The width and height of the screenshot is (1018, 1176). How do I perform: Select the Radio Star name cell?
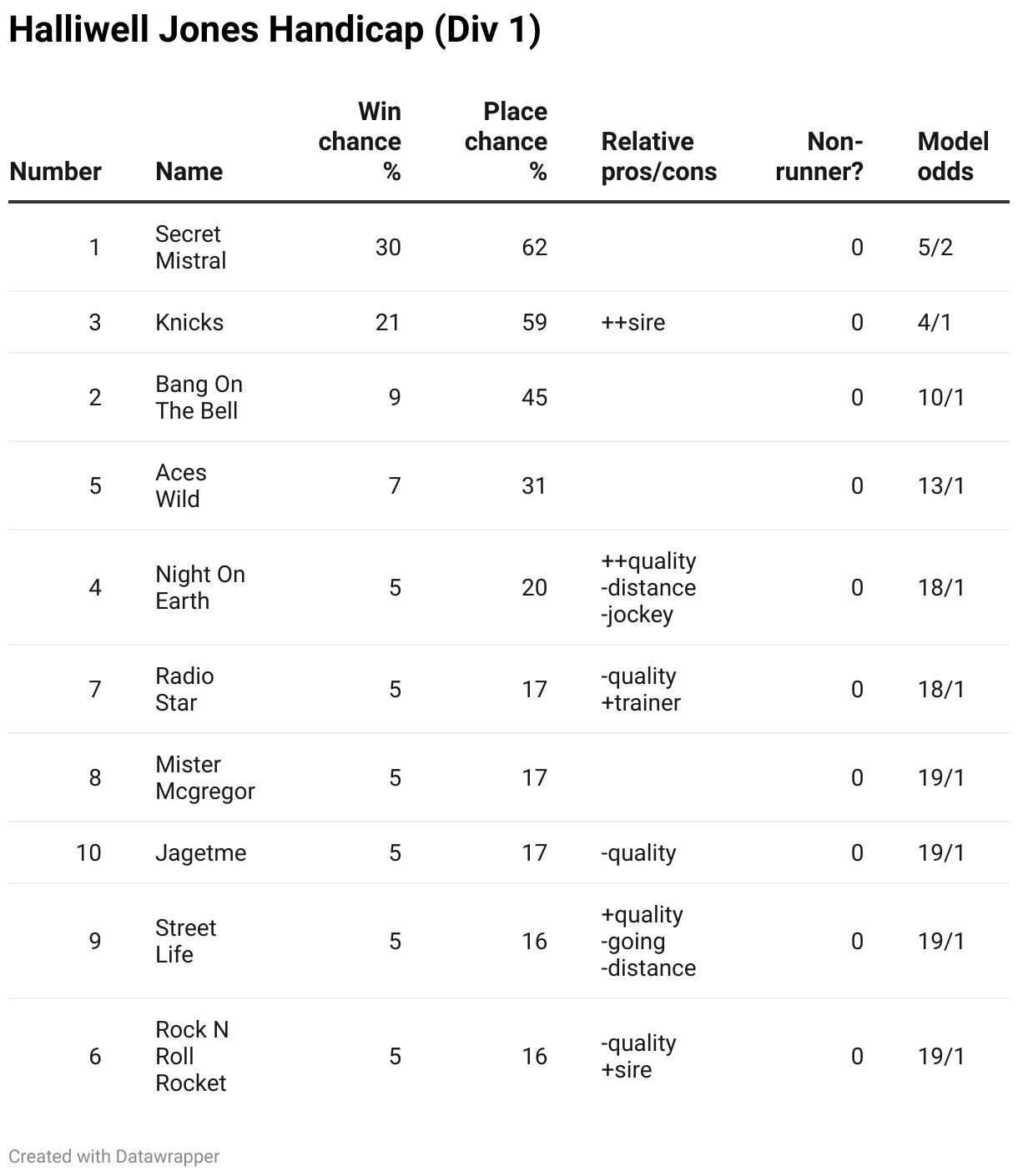point(184,689)
